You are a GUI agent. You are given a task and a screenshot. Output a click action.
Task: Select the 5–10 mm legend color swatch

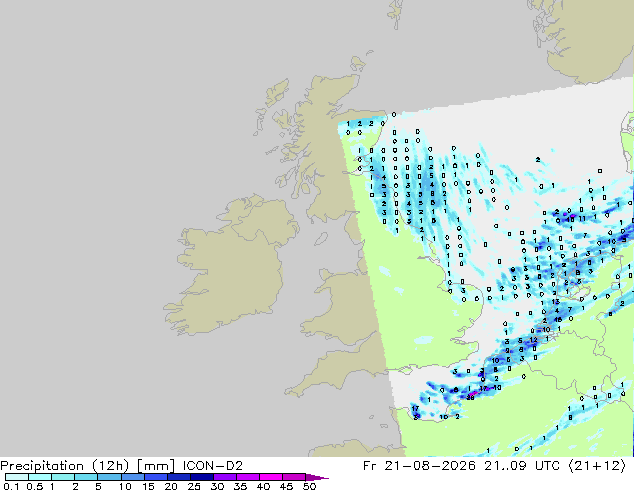click(x=110, y=477)
